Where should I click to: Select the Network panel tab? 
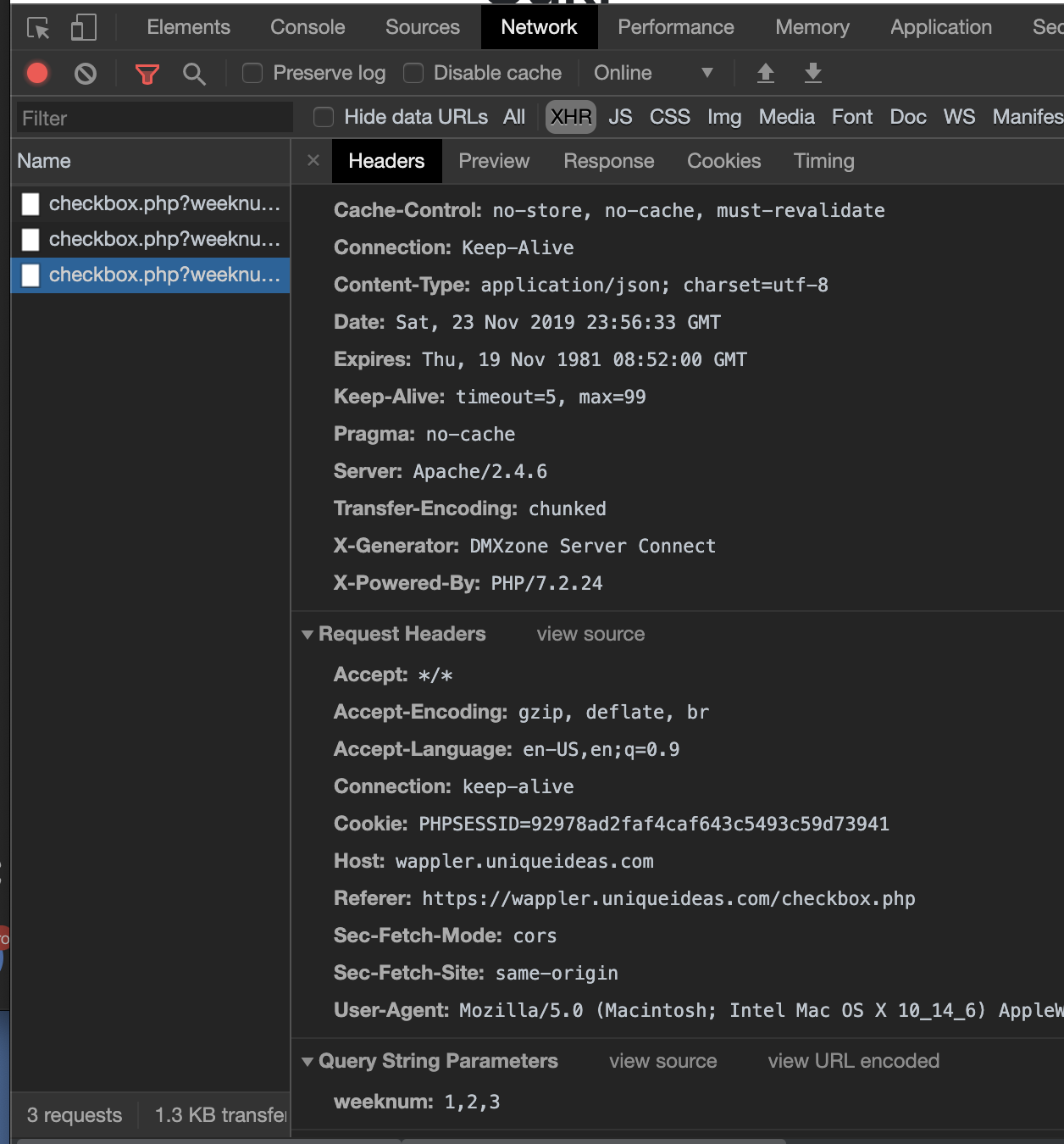pos(539,27)
